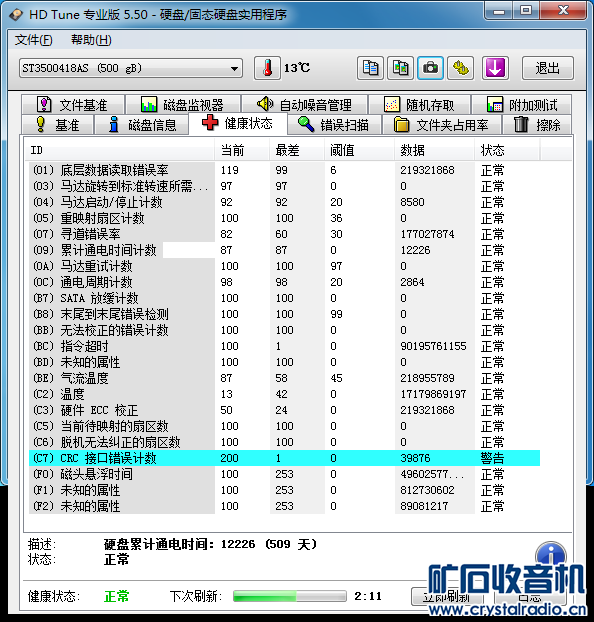Image resolution: width=594 pixels, height=622 pixels.
Task: Select row (0A) 马达重试计数
Action: 284,266
